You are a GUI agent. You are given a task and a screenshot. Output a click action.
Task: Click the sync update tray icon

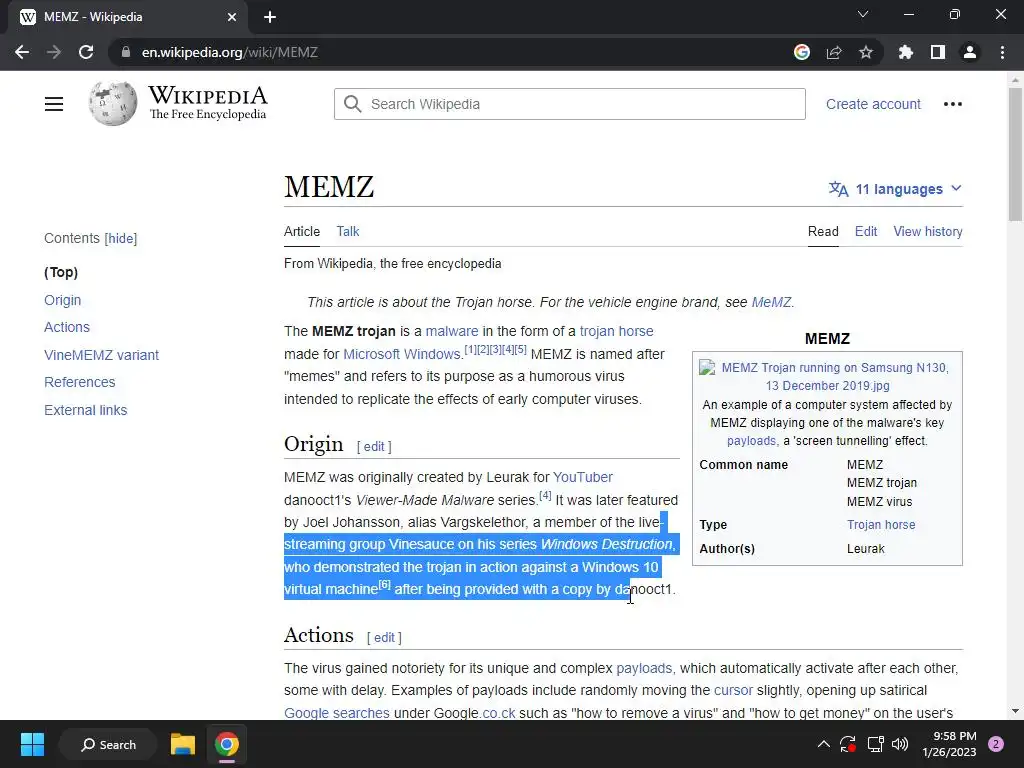pos(848,744)
